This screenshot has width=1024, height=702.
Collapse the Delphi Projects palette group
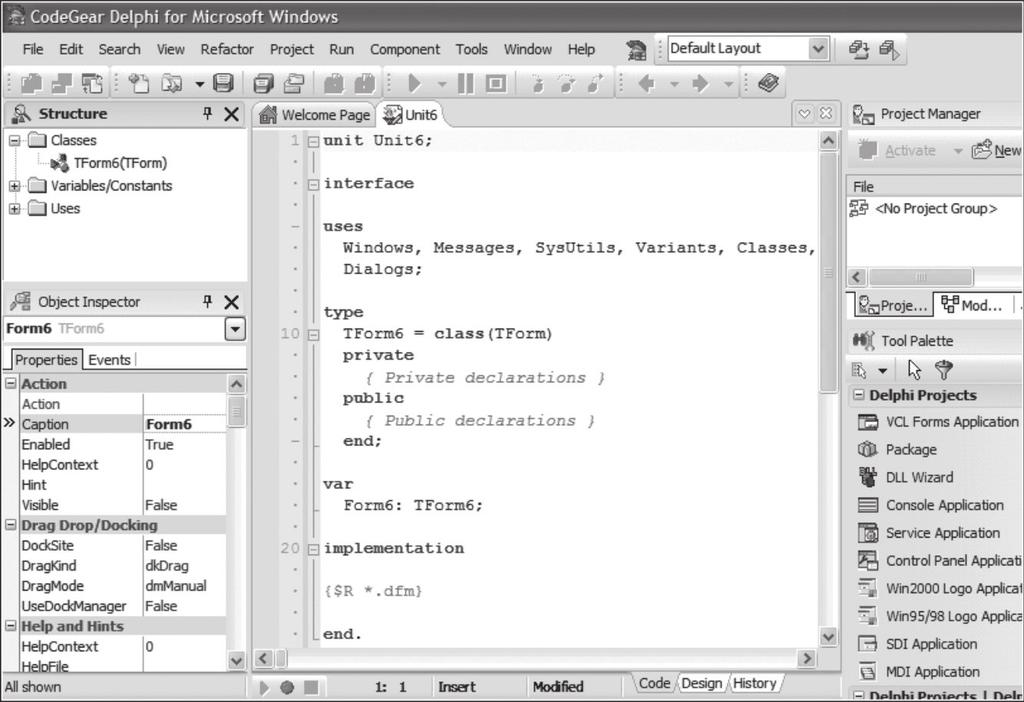859,395
